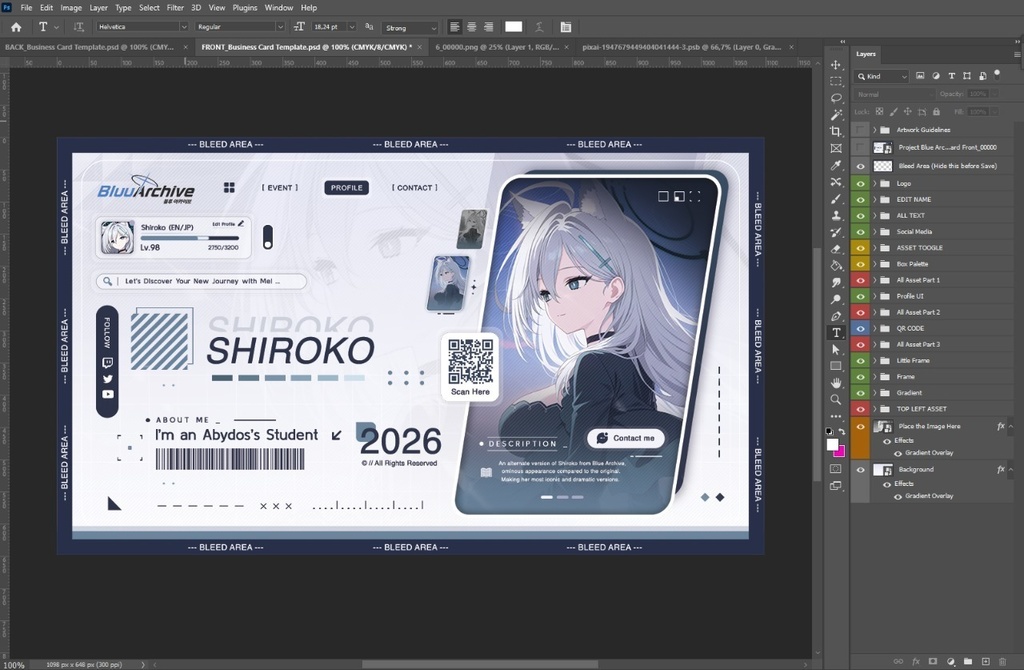Toggle visibility of the Background layer

pyautogui.click(x=861, y=469)
